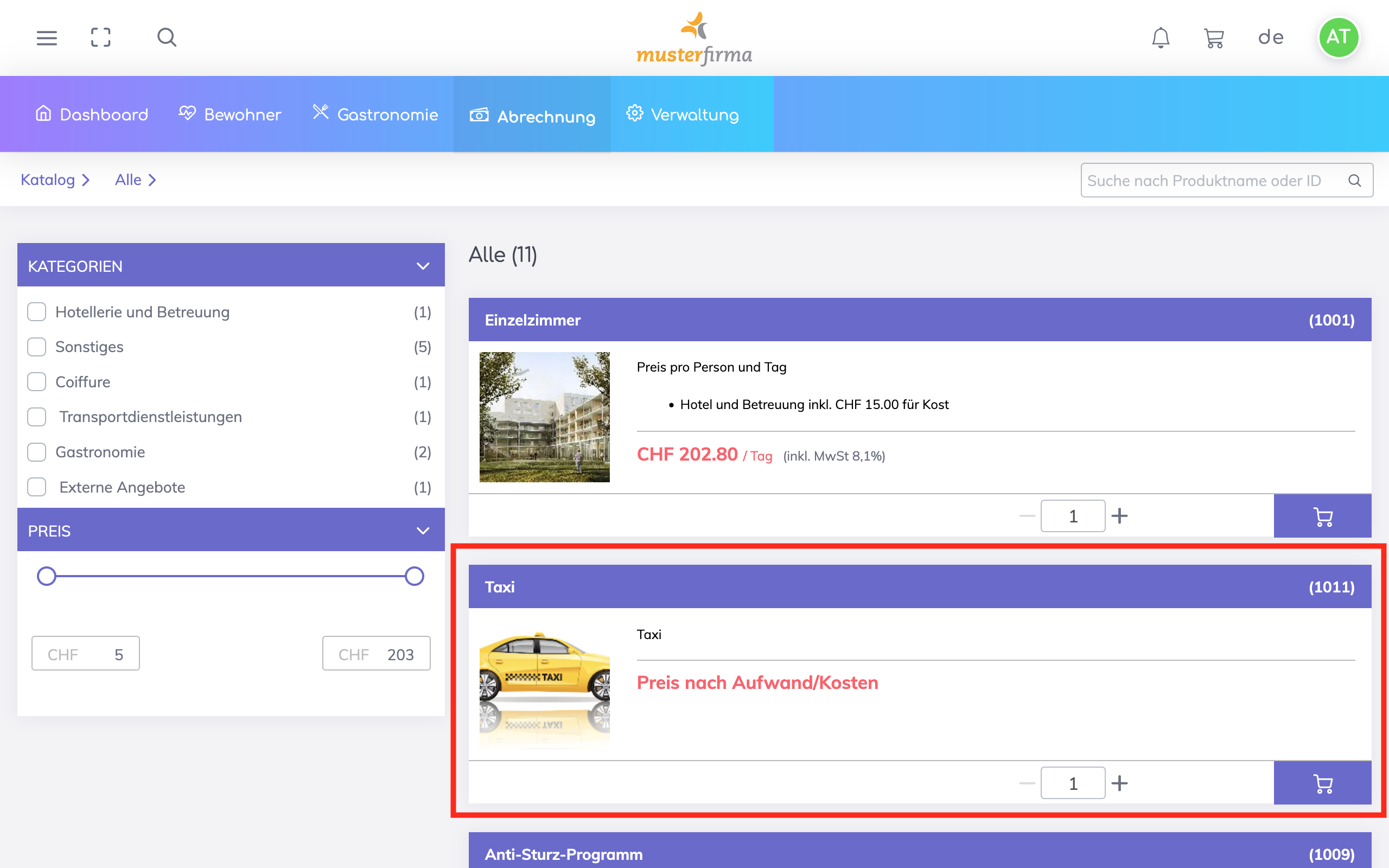The image size is (1389, 868).
Task: Collapse the KATEGORIEN panel
Action: pos(423,266)
